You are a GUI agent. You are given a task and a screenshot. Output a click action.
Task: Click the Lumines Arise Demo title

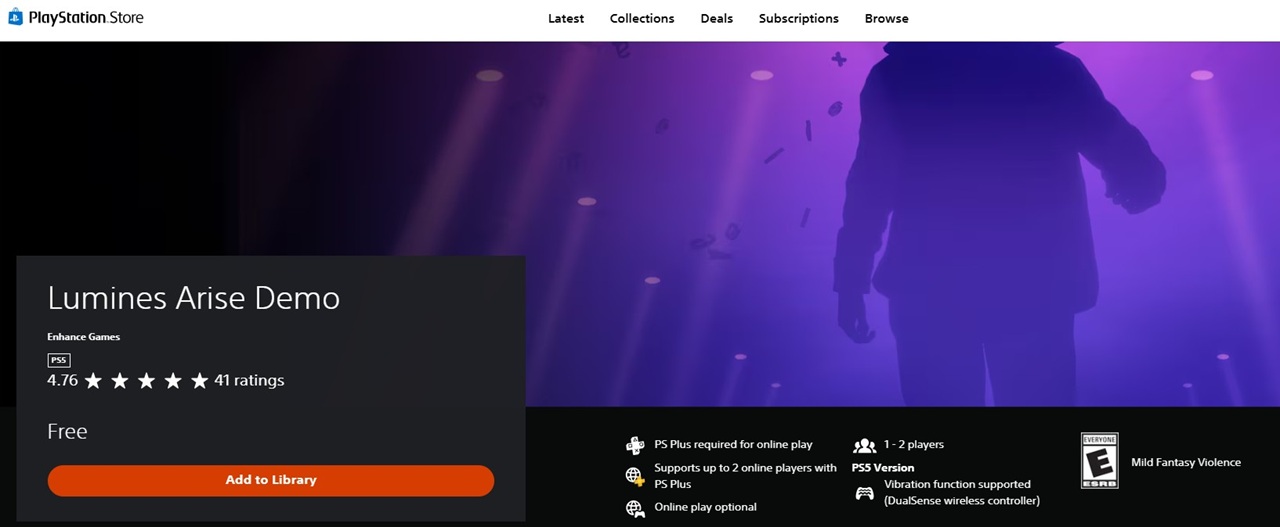tap(194, 298)
